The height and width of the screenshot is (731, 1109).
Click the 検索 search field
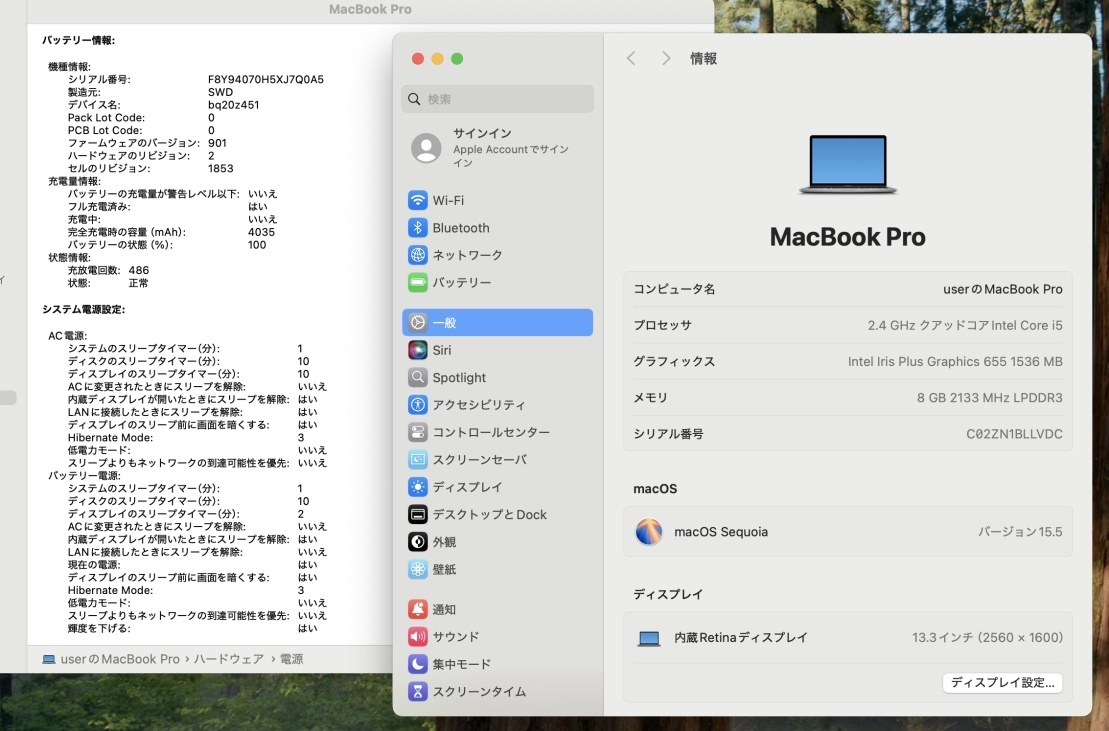(x=497, y=99)
